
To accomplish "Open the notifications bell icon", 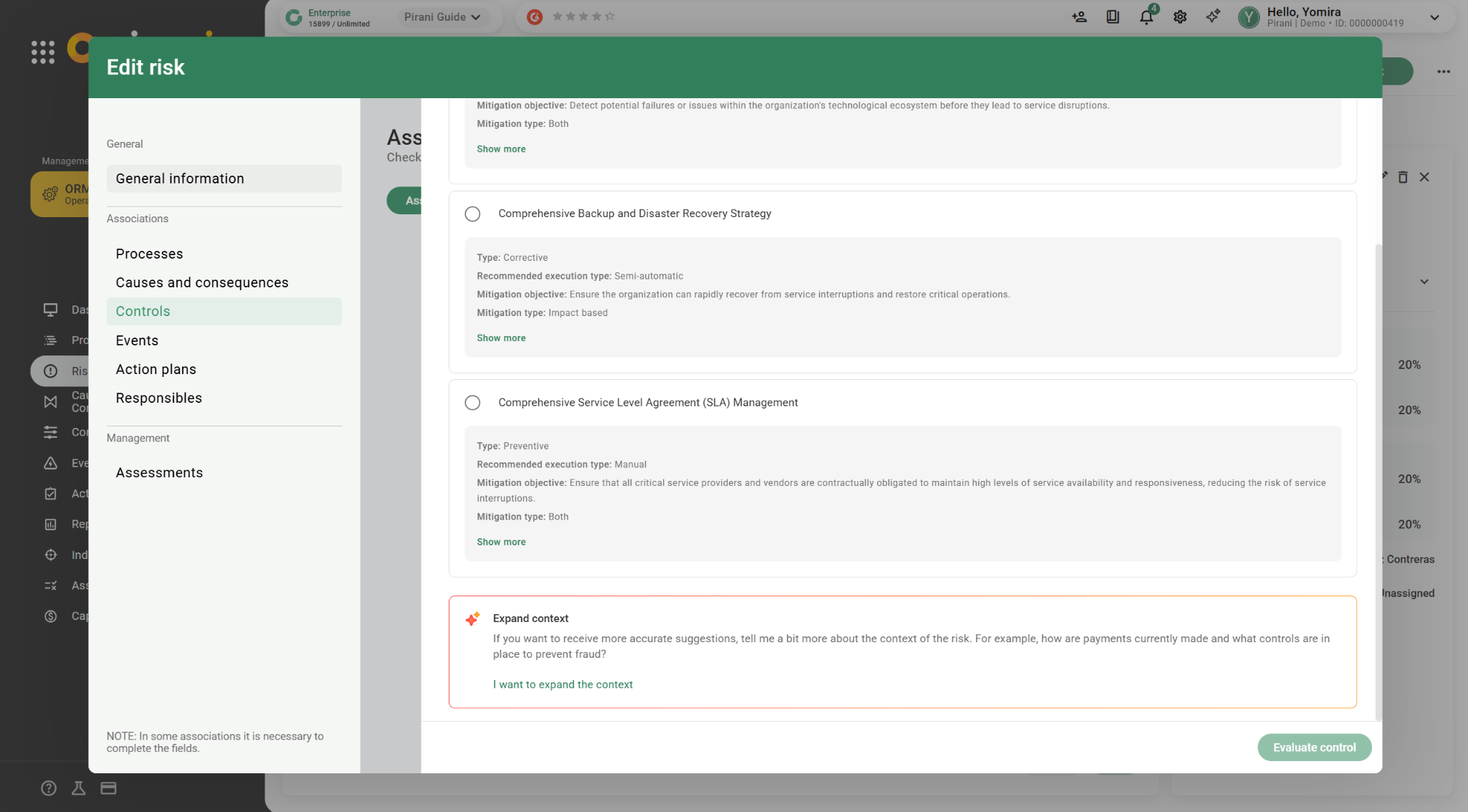I will pos(1146,17).
